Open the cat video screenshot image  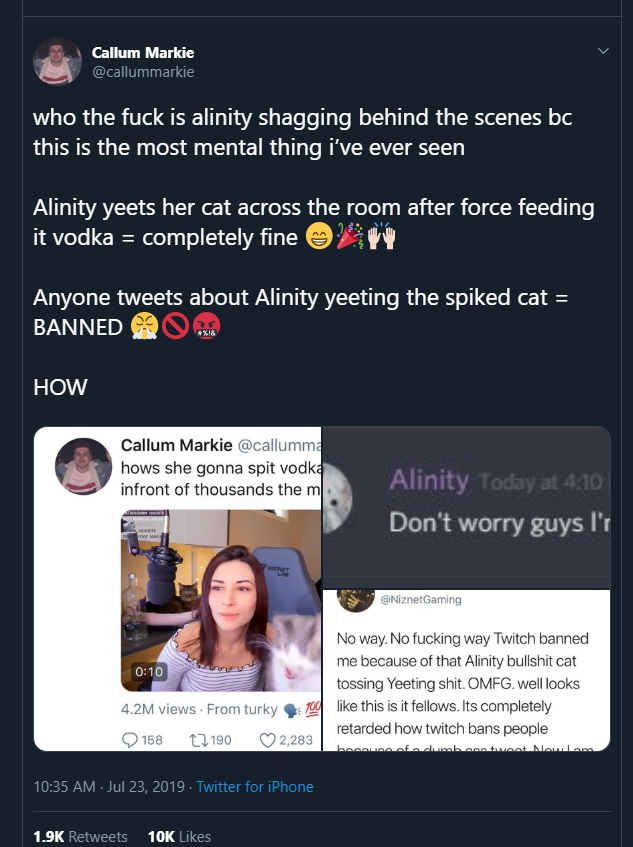178,589
